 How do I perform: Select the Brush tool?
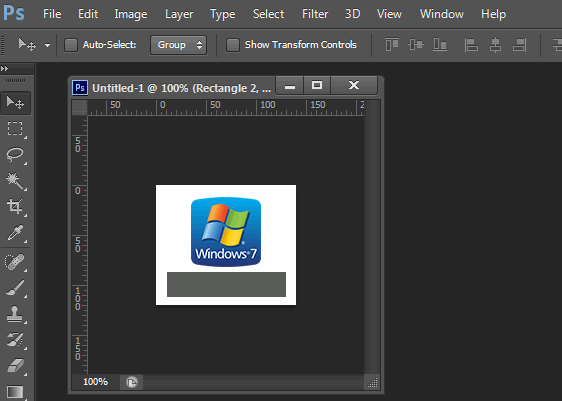(x=15, y=288)
